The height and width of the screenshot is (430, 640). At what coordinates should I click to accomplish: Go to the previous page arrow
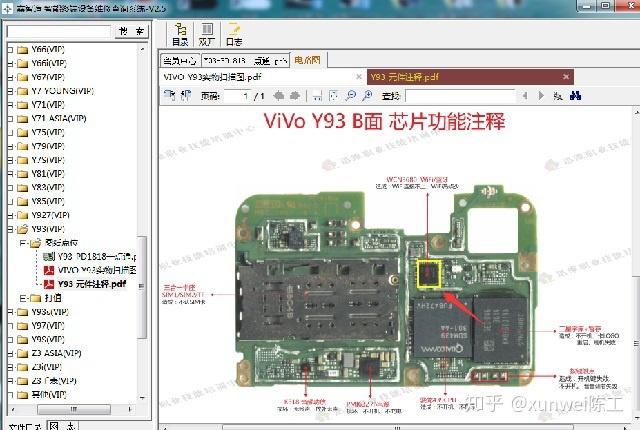pos(279,96)
